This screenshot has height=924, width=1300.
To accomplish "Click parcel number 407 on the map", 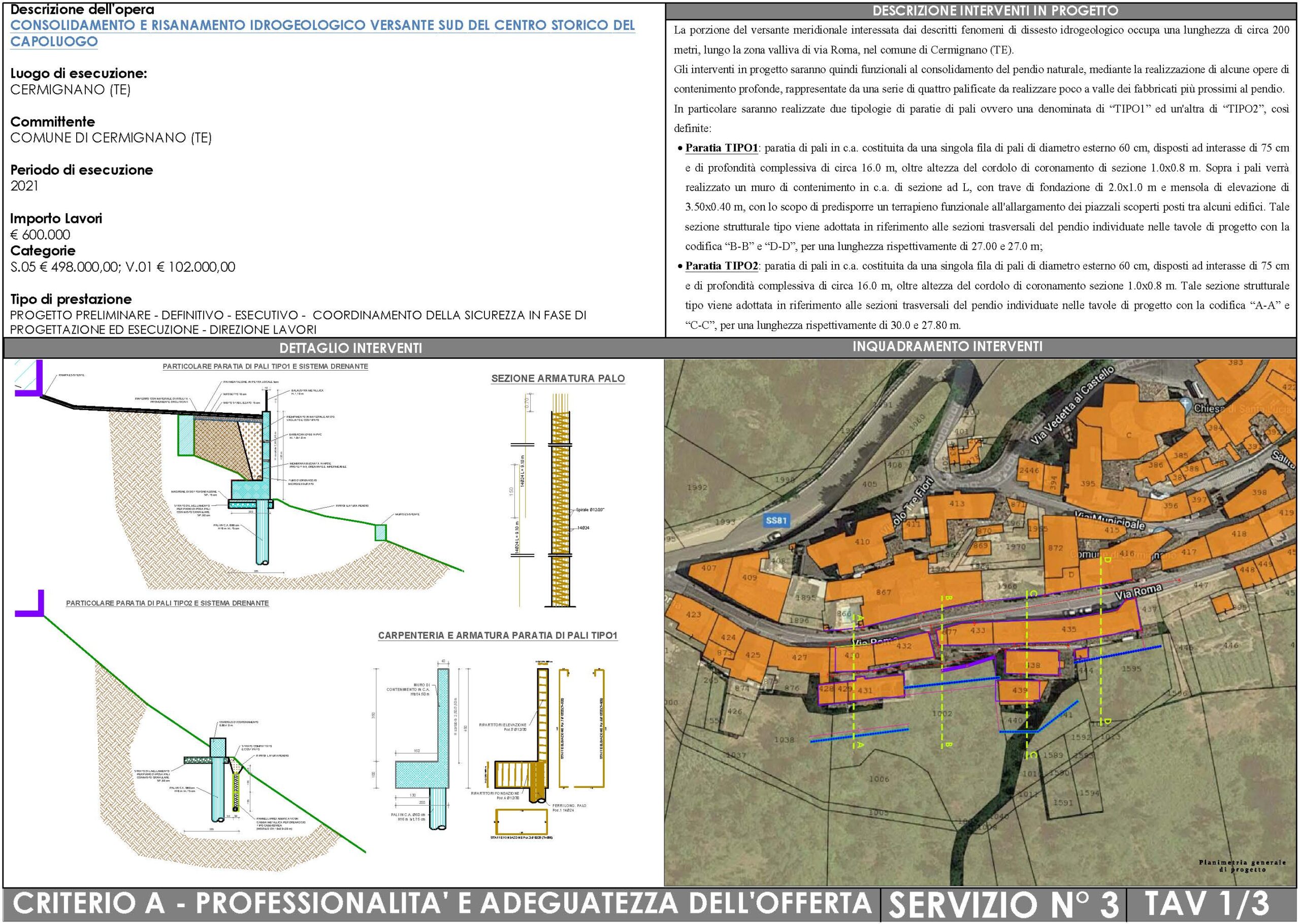I will [x=709, y=568].
